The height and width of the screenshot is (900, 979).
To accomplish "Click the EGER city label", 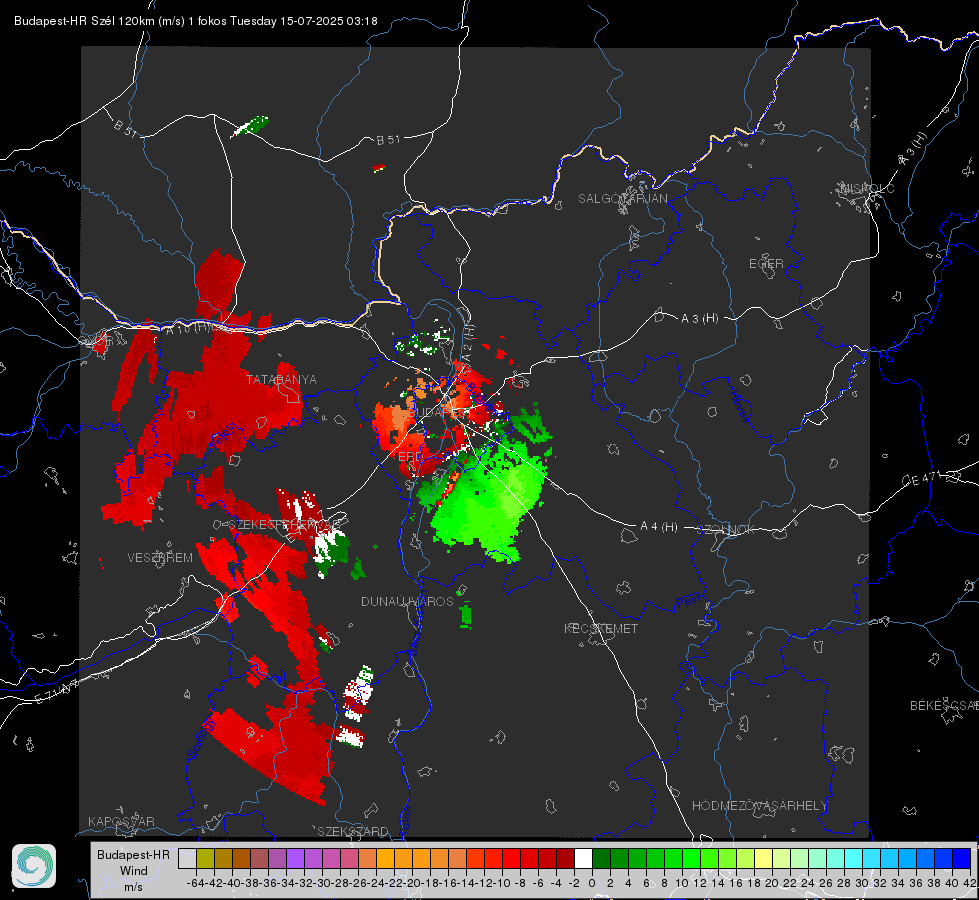I will click(766, 264).
